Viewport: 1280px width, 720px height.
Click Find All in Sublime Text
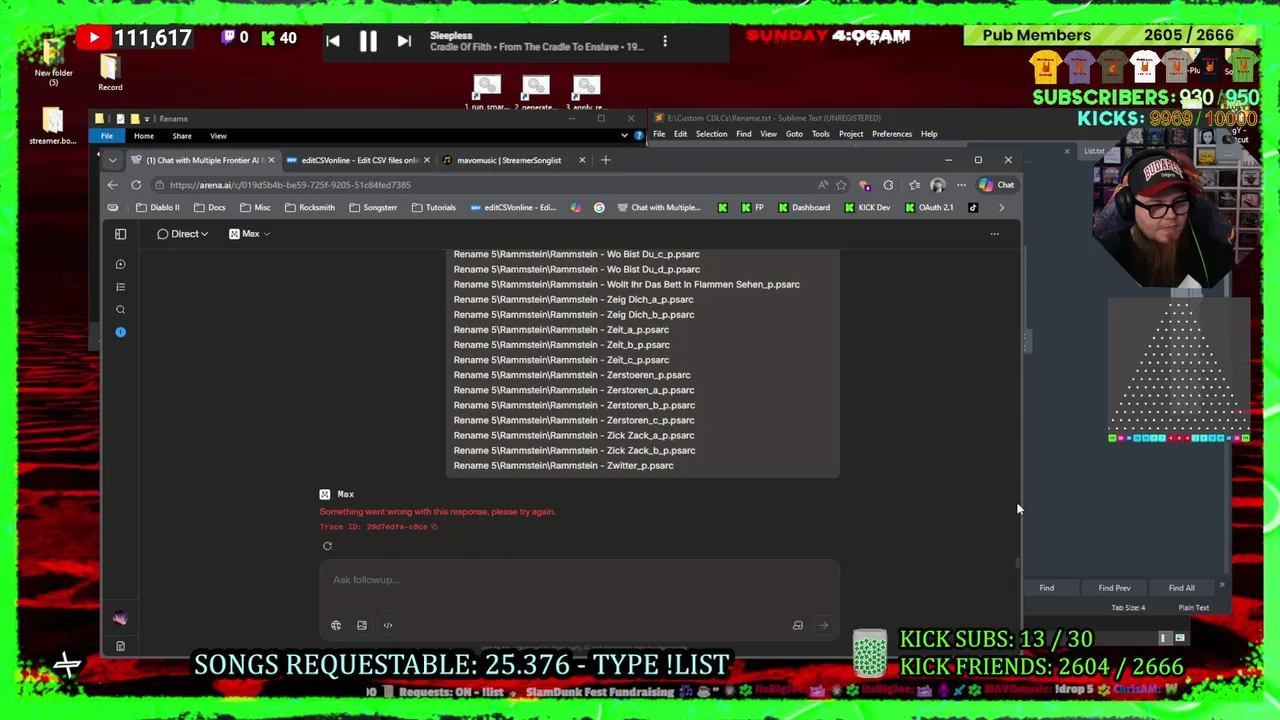pos(1181,588)
